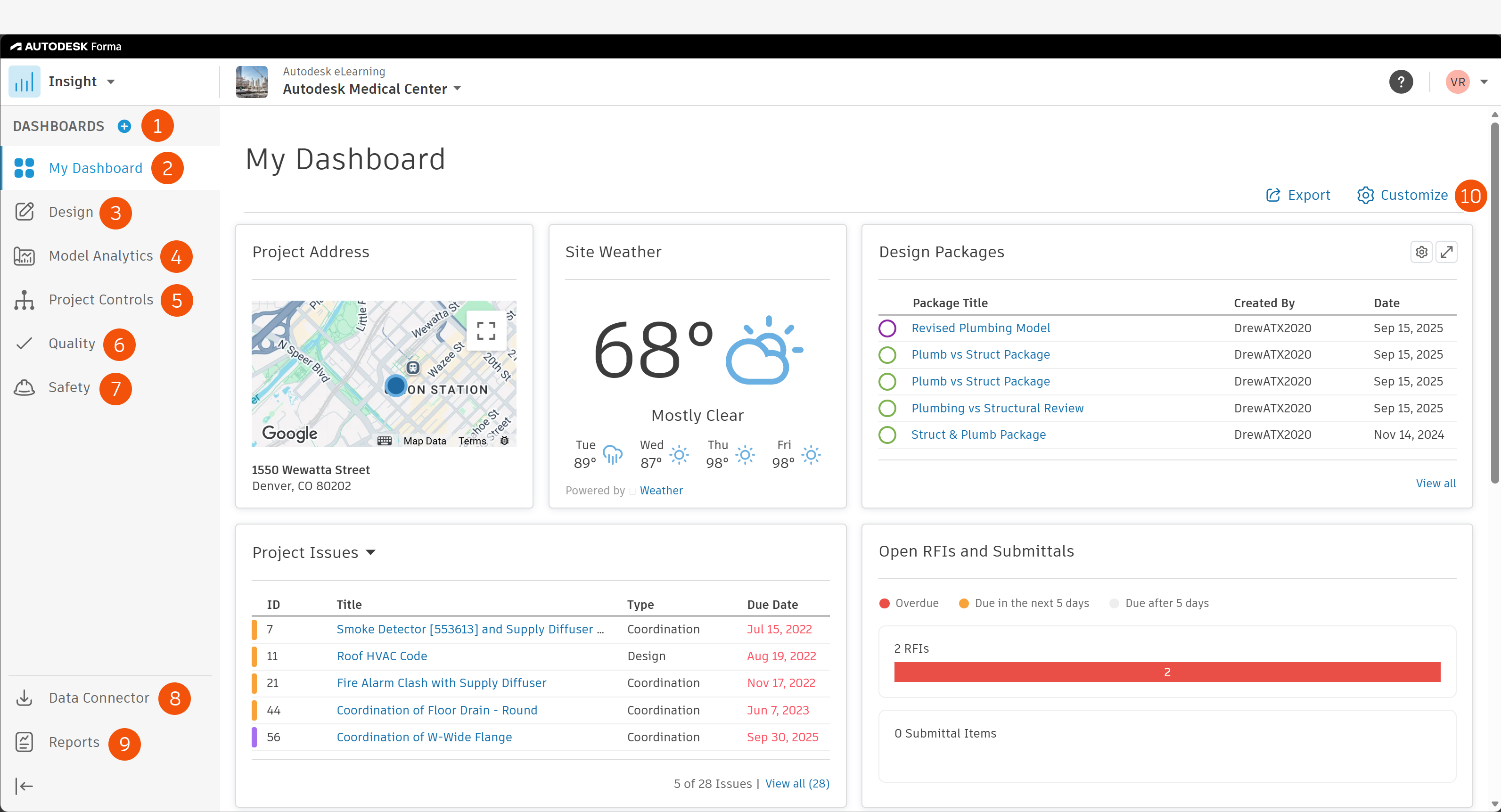The height and width of the screenshot is (812, 1501).
Task: Click the red overdue RFIs bar
Action: [x=1167, y=672]
